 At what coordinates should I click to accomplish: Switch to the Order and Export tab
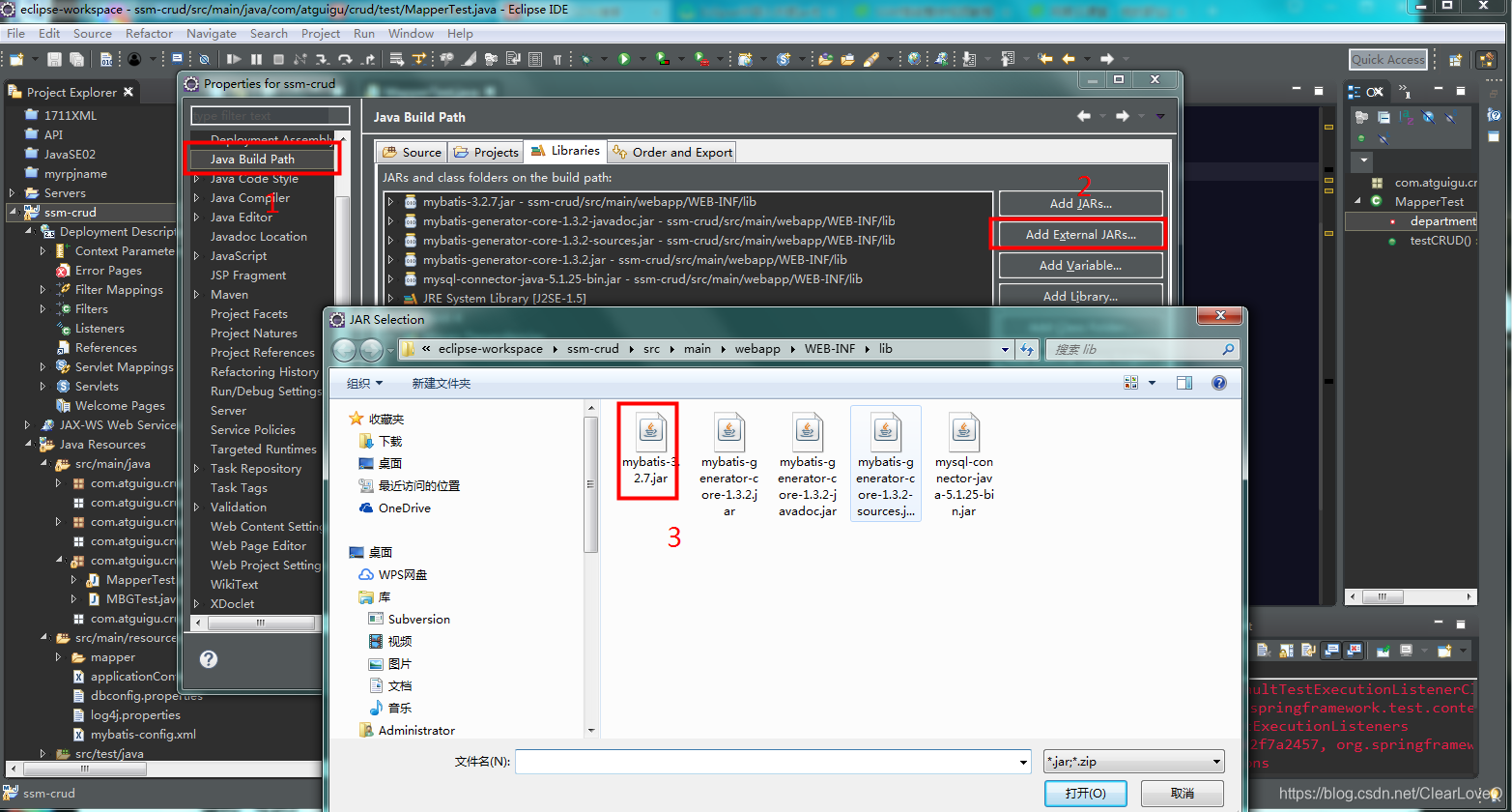click(x=671, y=152)
